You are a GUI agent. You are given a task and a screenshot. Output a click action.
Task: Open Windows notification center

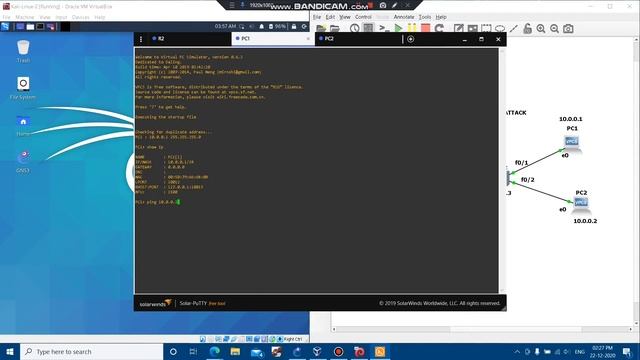click(627, 351)
